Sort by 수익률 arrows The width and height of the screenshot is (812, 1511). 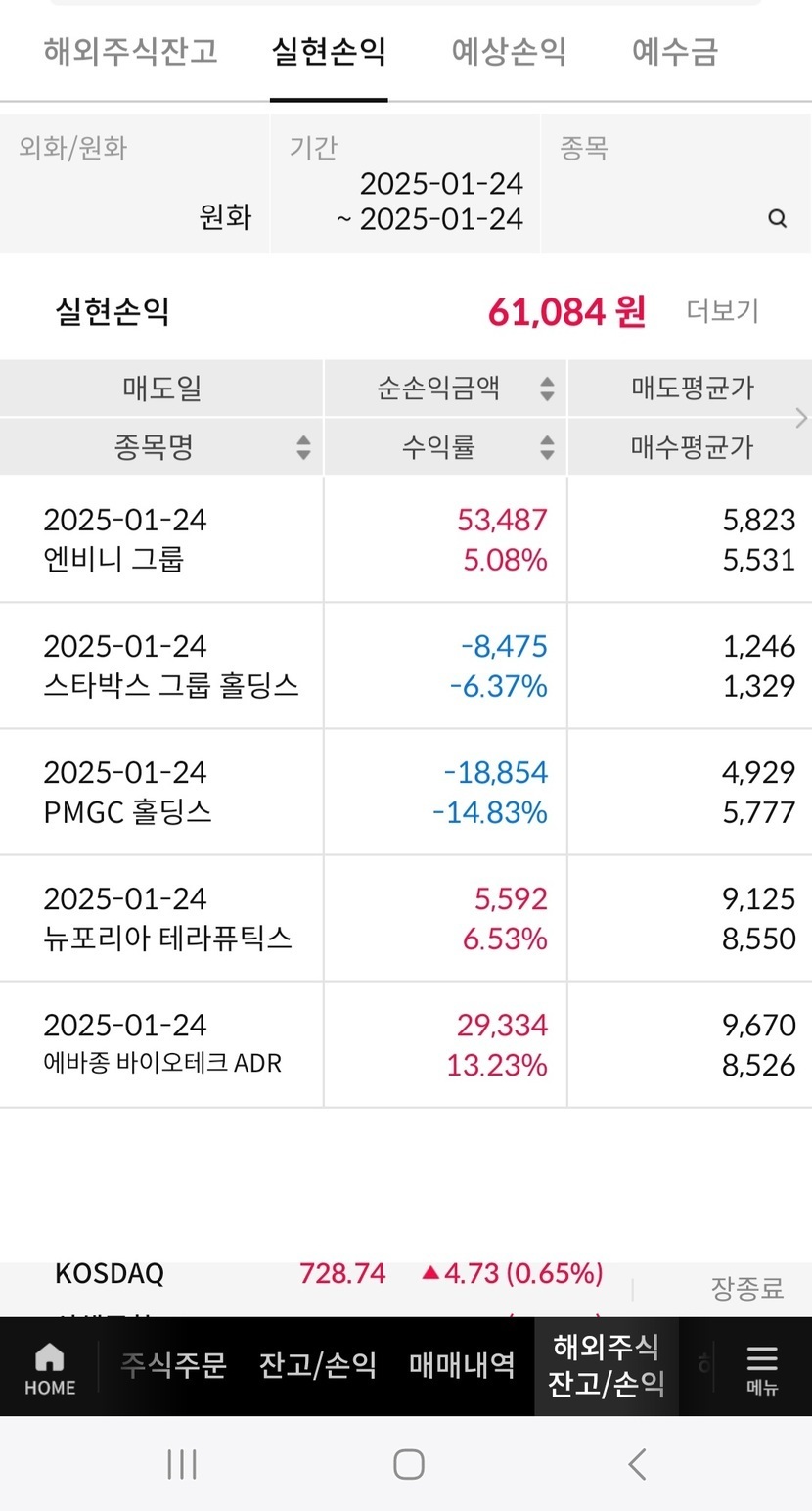click(547, 447)
